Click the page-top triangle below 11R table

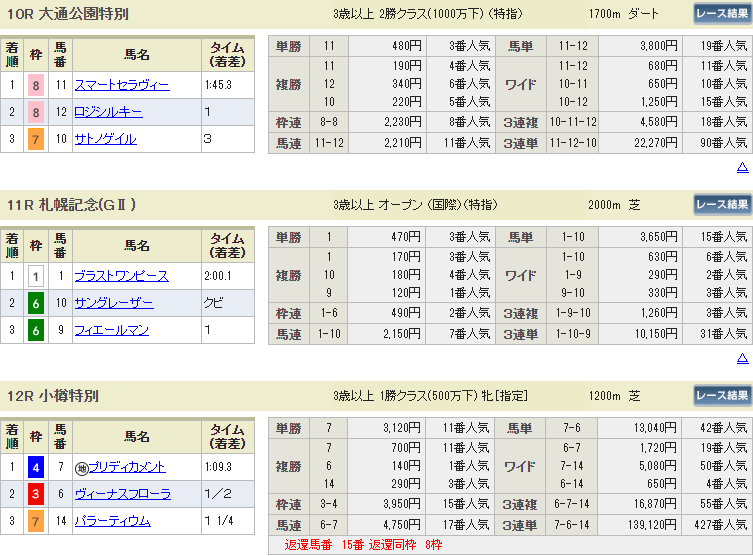pos(742,358)
